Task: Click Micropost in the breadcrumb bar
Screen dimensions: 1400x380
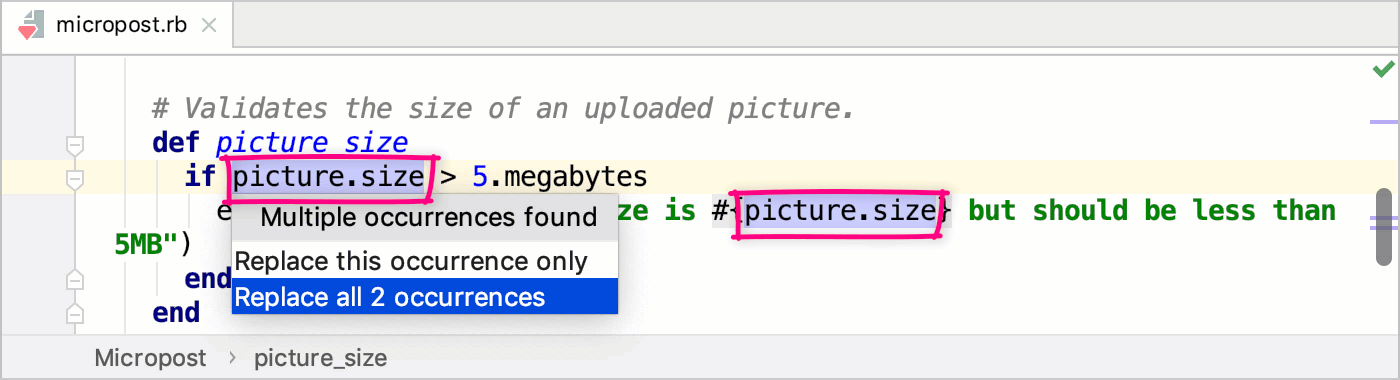Action: coord(150,357)
